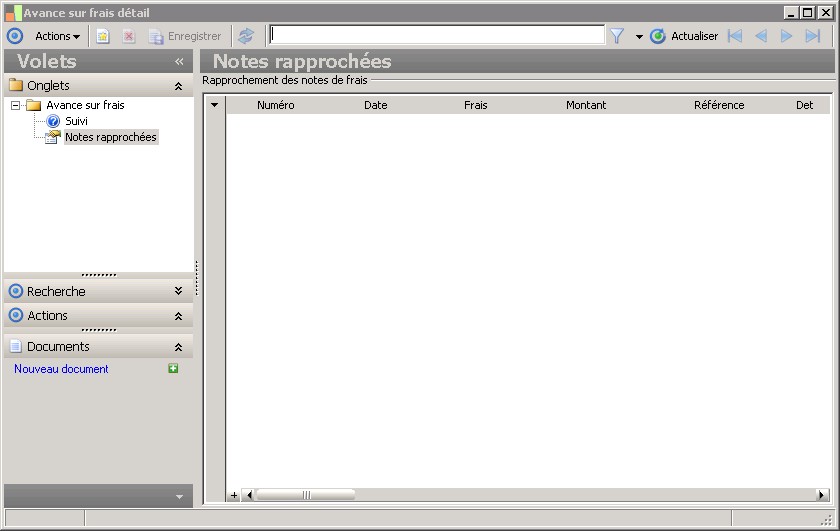Screen dimensions: 840x531
Task: Go to the previous record arrow
Action: click(761, 36)
